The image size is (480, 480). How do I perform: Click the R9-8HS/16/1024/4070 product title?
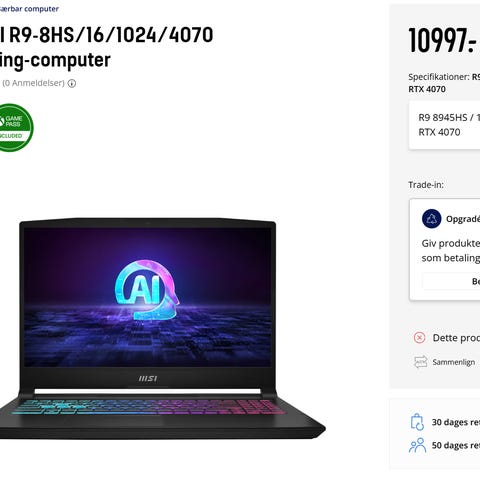(106, 35)
